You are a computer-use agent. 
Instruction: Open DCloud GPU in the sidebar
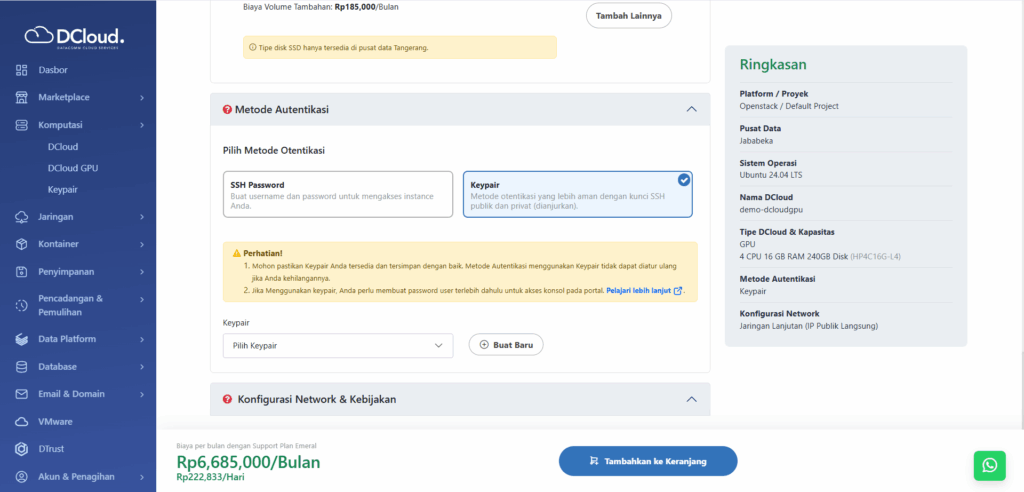[74, 168]
